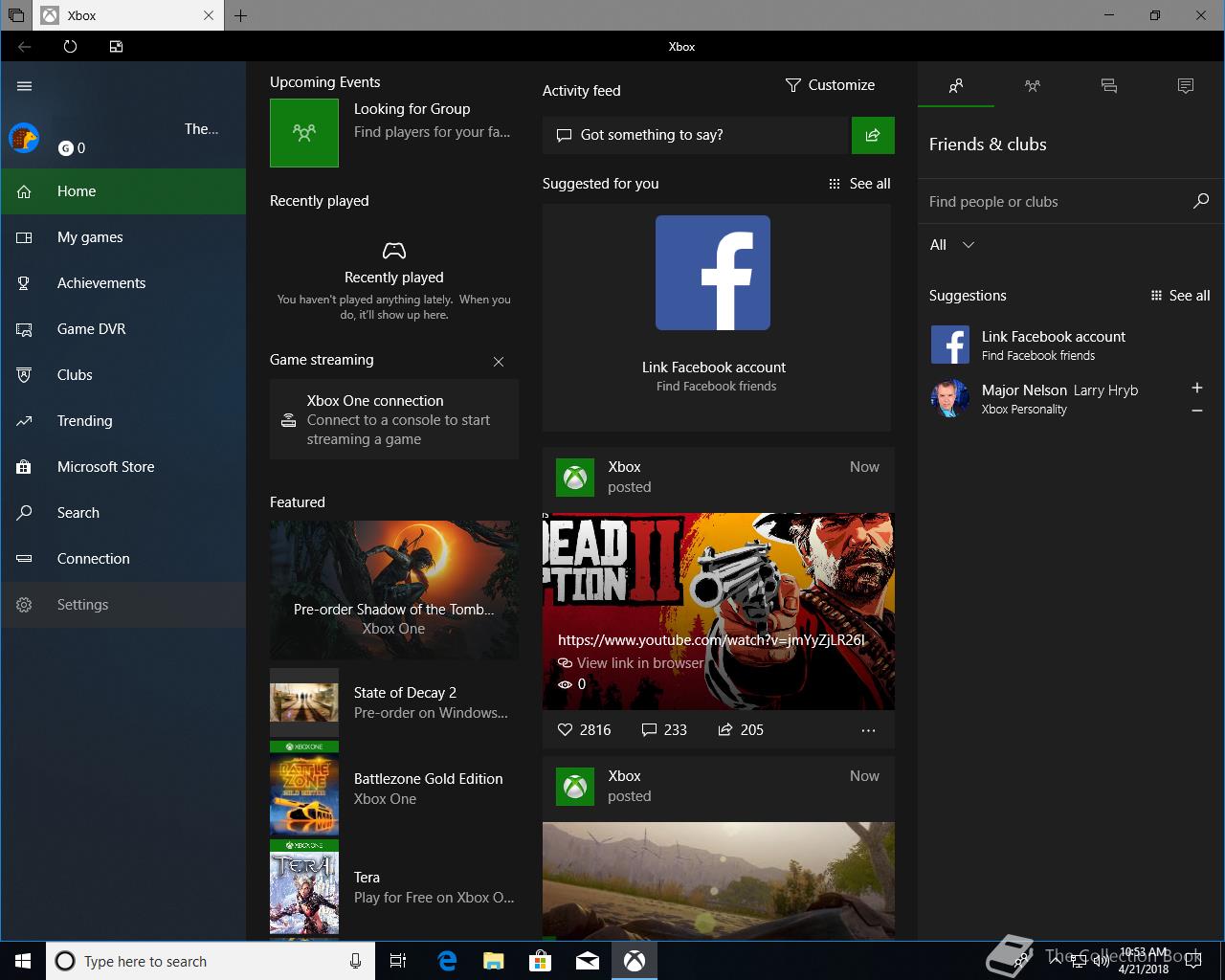The height and width of the screenshot is (980, 1225).
Task: Select the Parties tab icon
Action: tap(1033, 85)
